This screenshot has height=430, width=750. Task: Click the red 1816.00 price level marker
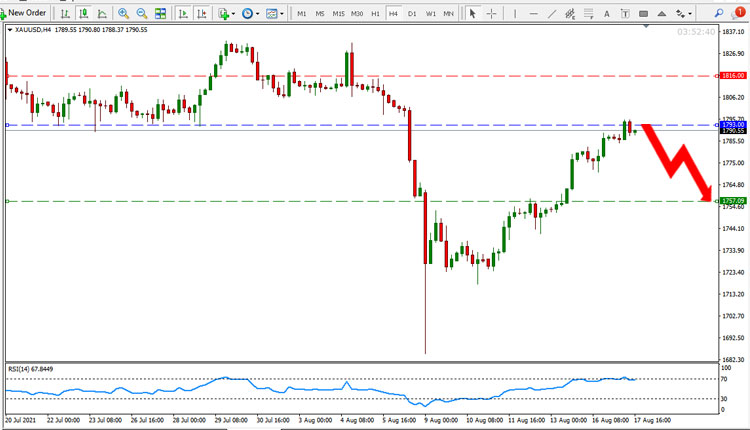click(733, 76)
